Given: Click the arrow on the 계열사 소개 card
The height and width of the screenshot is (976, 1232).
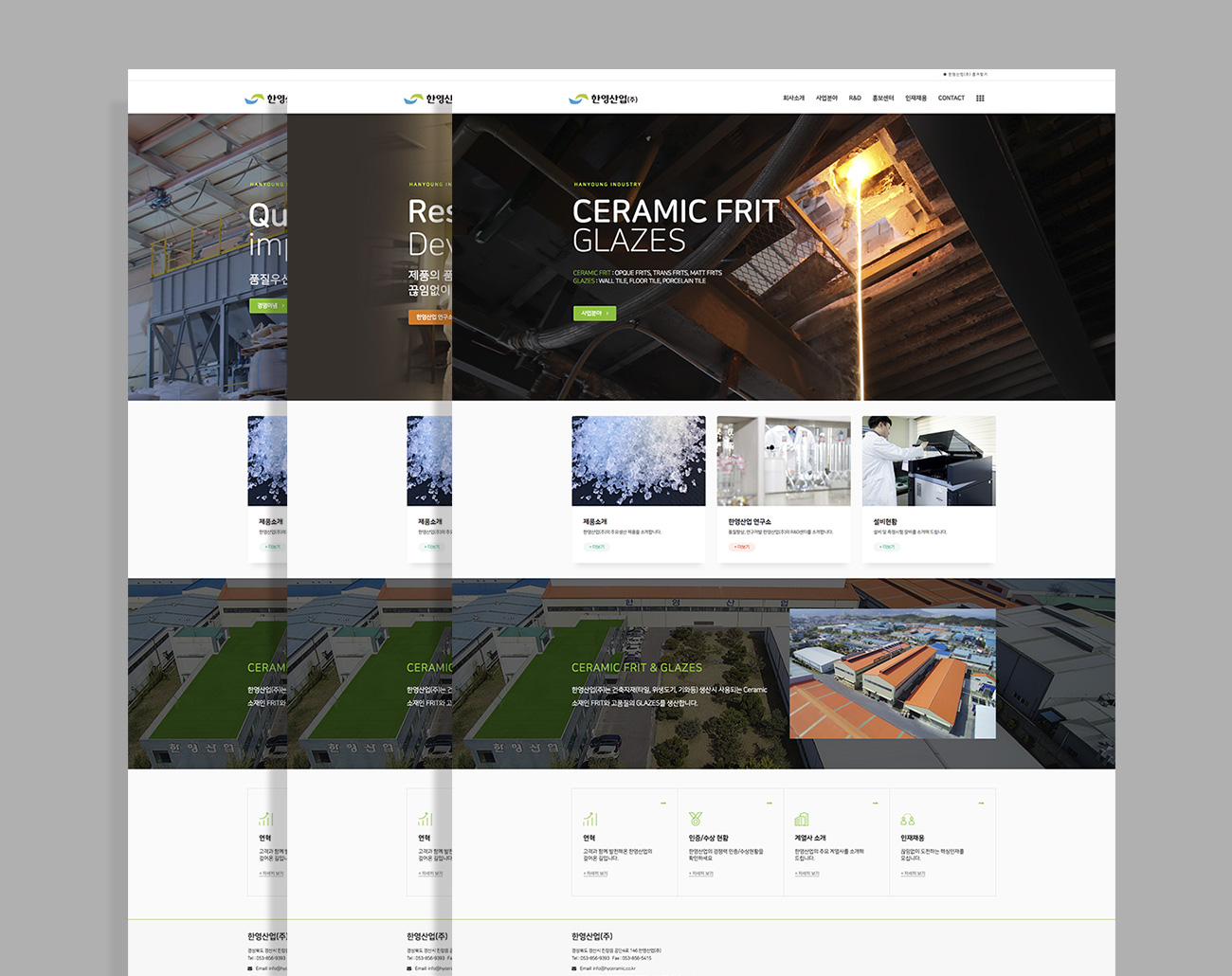Looking at the screenshot, I should point(875,804).
